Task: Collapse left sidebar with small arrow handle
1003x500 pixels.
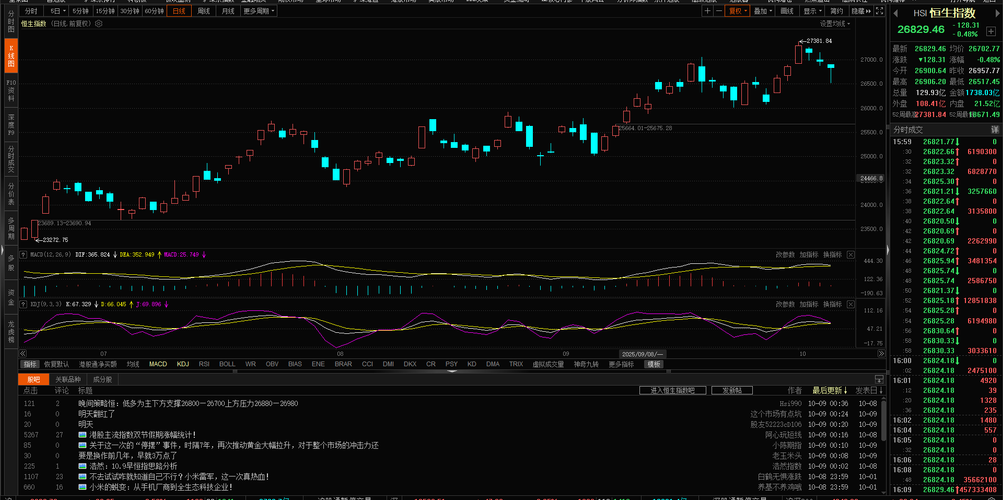Action: 2,250
